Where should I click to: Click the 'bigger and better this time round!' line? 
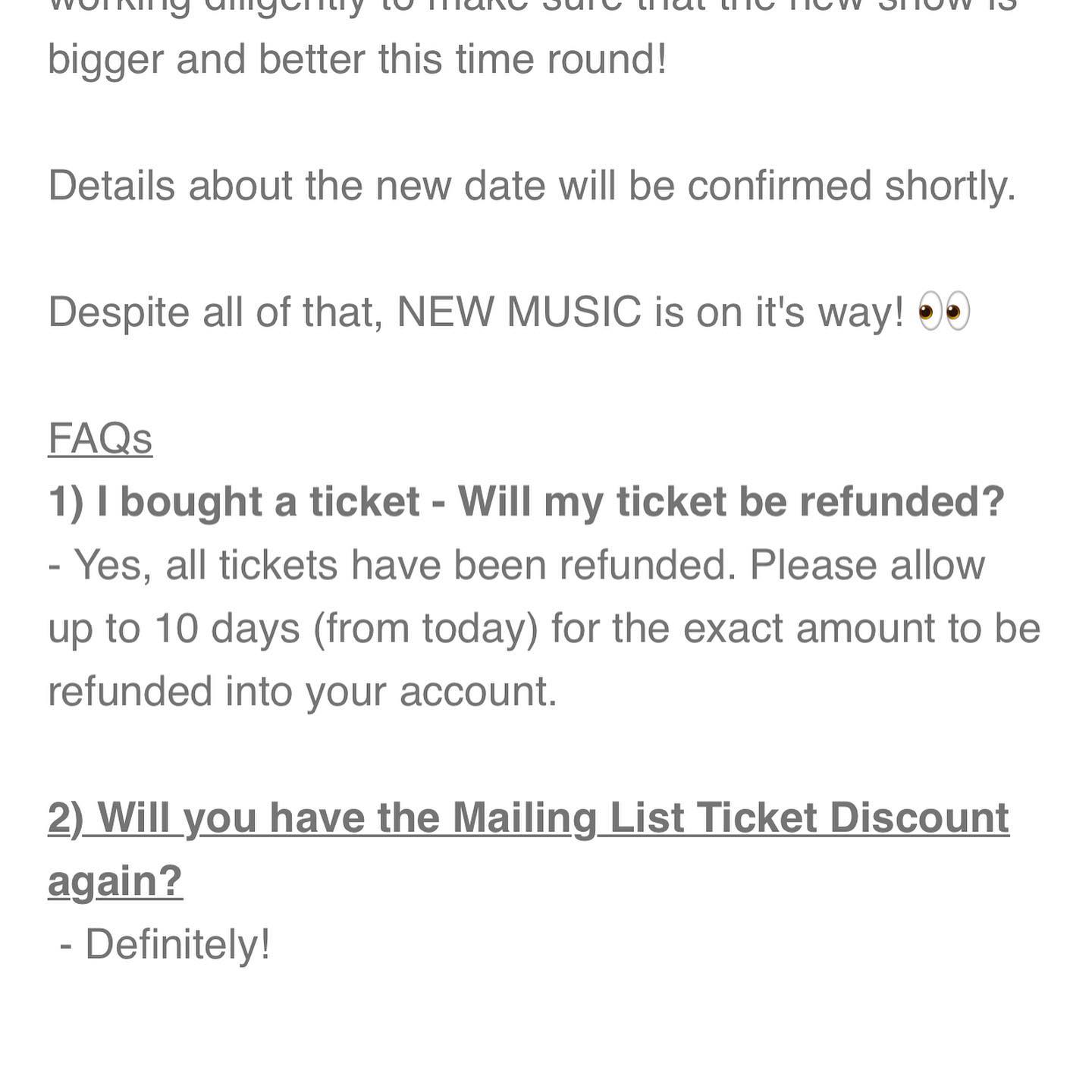coord(357,60)
